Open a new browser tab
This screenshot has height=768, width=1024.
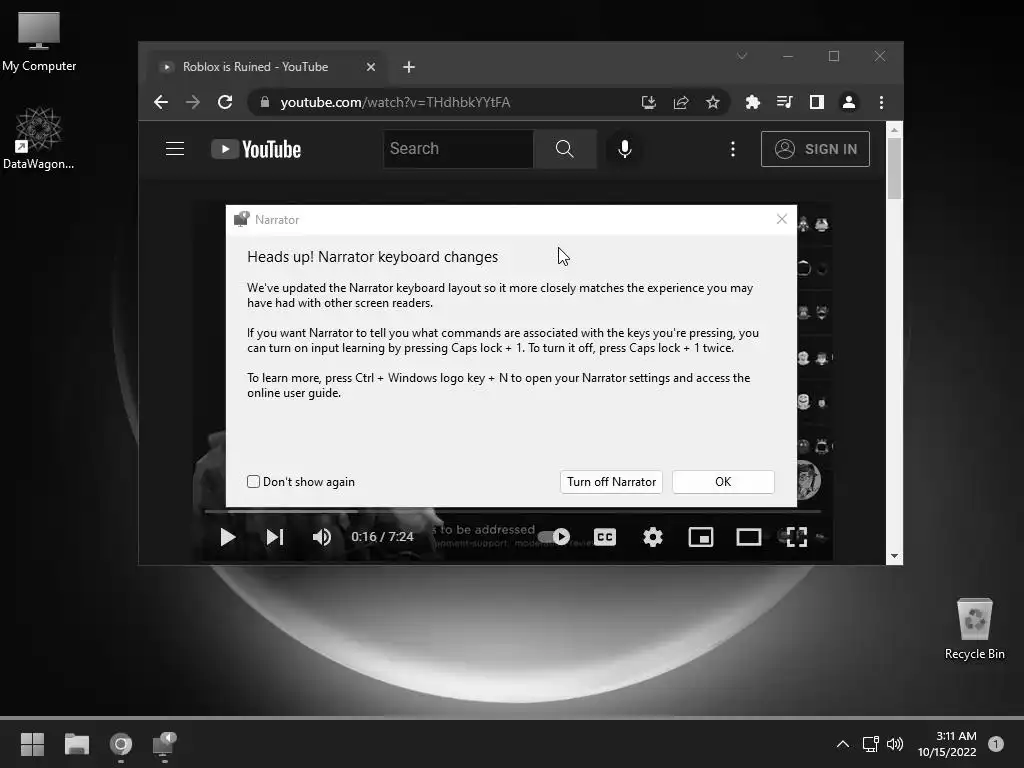(x=409, y=67)
